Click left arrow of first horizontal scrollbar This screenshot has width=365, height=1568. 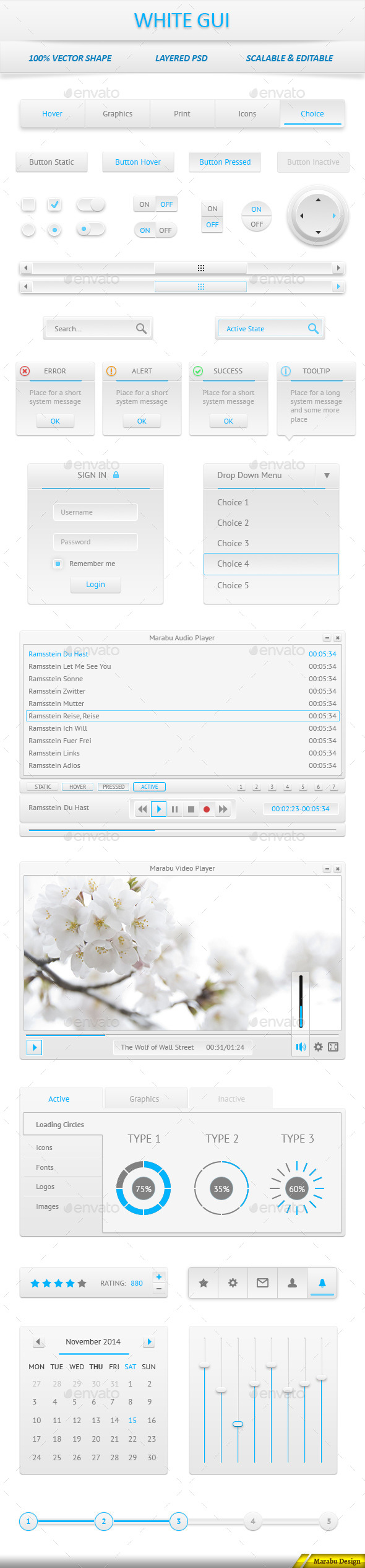tap(25, 268)
